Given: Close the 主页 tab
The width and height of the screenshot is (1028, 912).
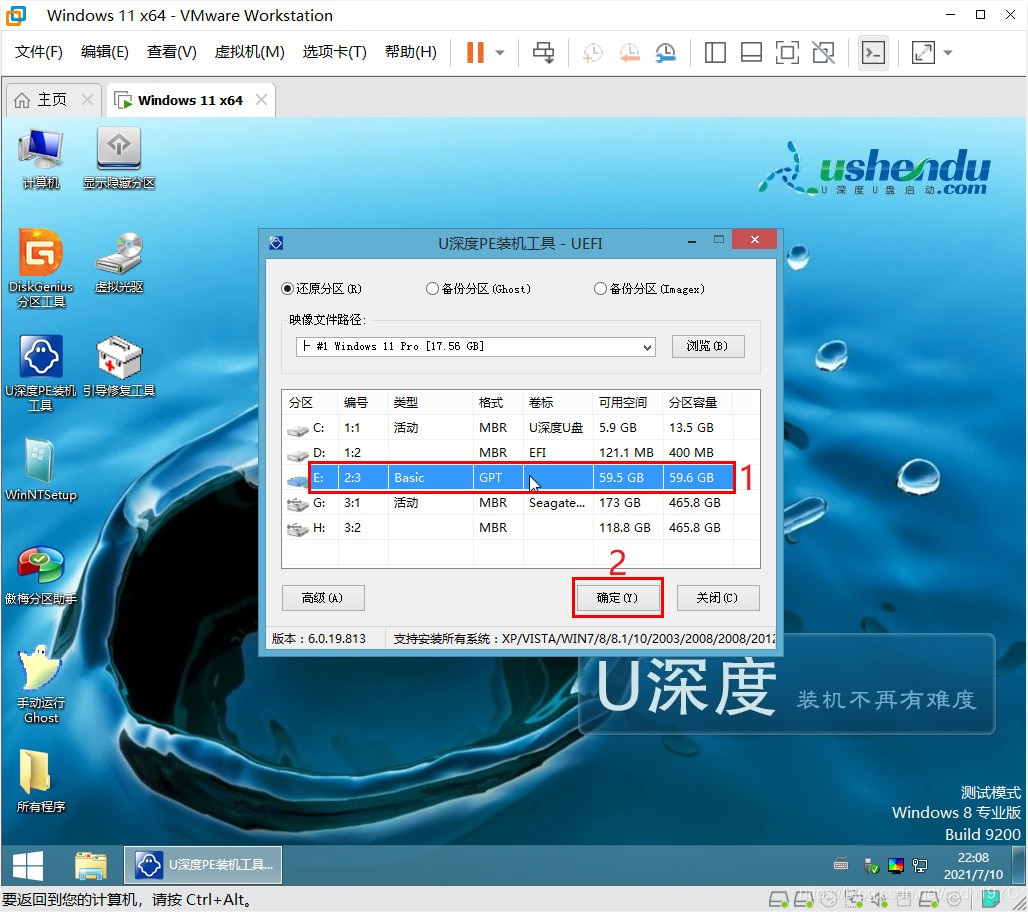Looking at the screenshot, I should (x=87, y=100).
